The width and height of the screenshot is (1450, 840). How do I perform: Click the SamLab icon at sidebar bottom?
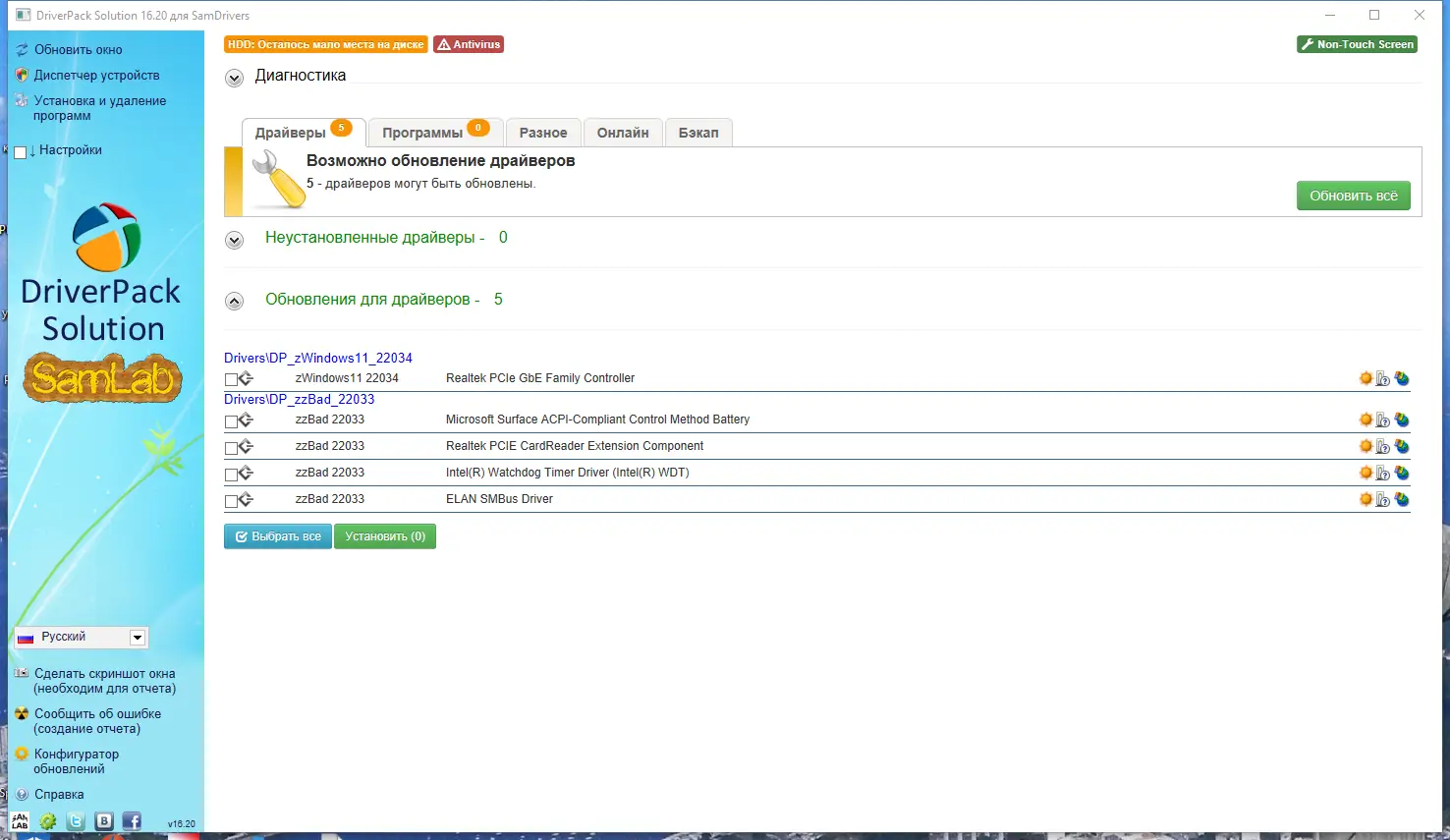[20, 822]
